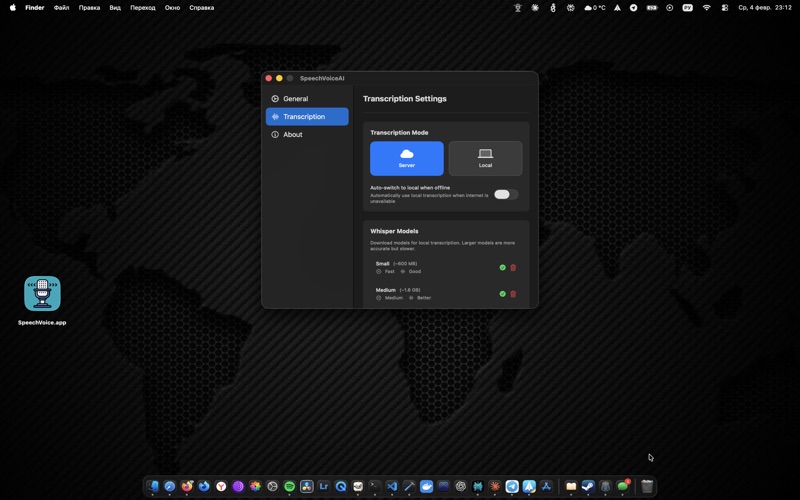This screenshot has height=500, width=800.
Task: Open Photos from the Dock
Action: tap(255, 486)
